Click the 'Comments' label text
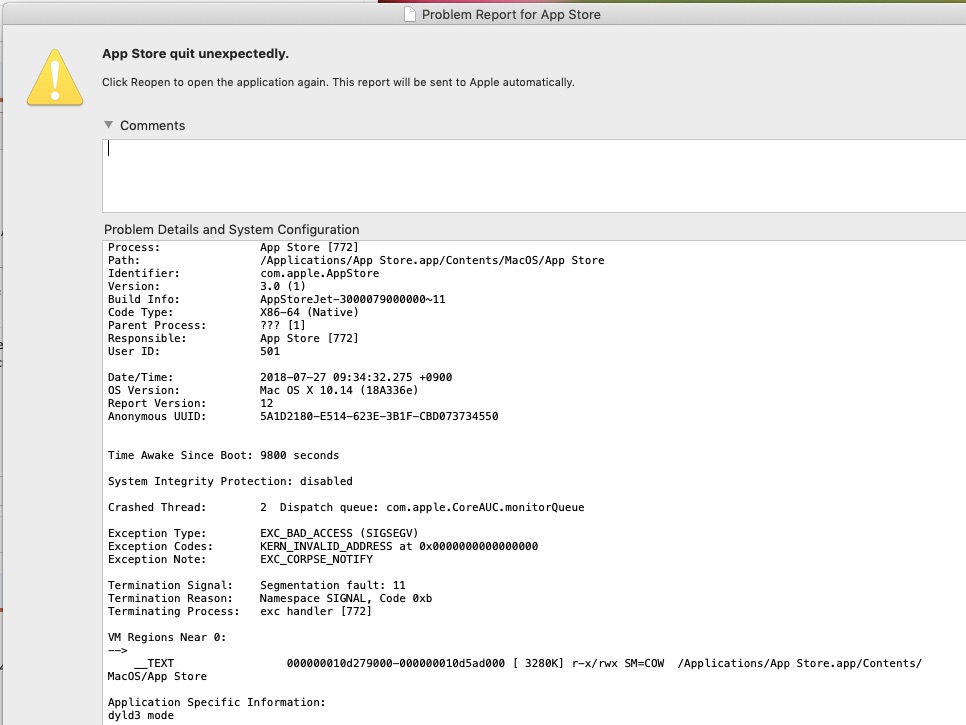The width and height of the screenshot is (966, 725). pyautogui.click(x=152, y=126)
